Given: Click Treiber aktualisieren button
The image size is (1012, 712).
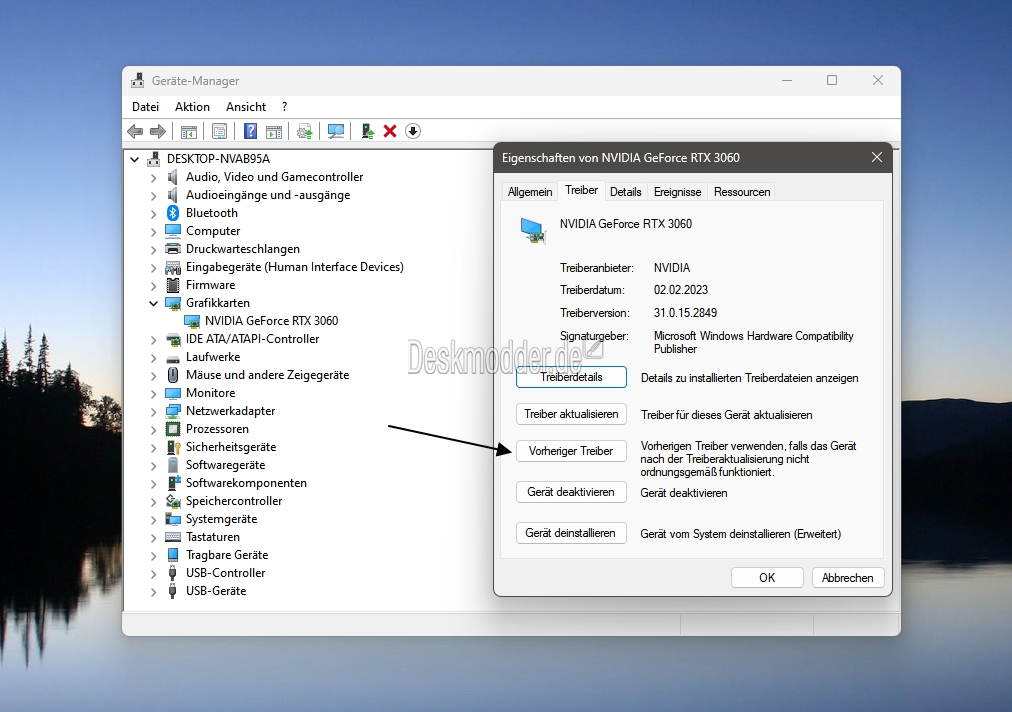Looking at the screenshot, I should tap(571, 414).
